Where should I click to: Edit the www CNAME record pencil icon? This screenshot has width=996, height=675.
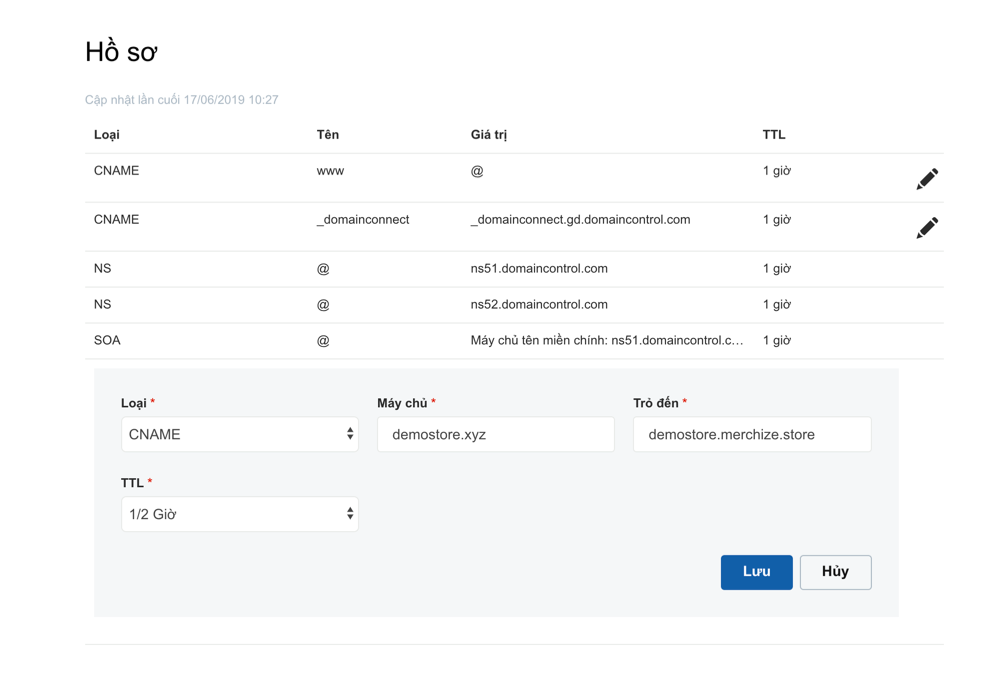coord(927,179)
